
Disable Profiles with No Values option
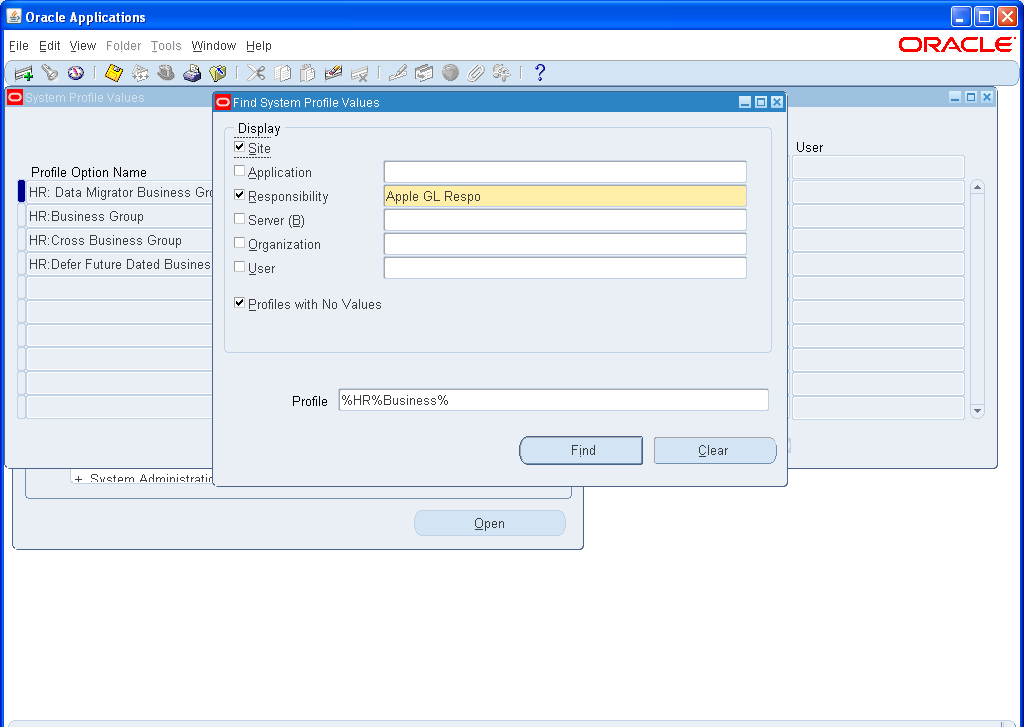[x=239, y=304]
